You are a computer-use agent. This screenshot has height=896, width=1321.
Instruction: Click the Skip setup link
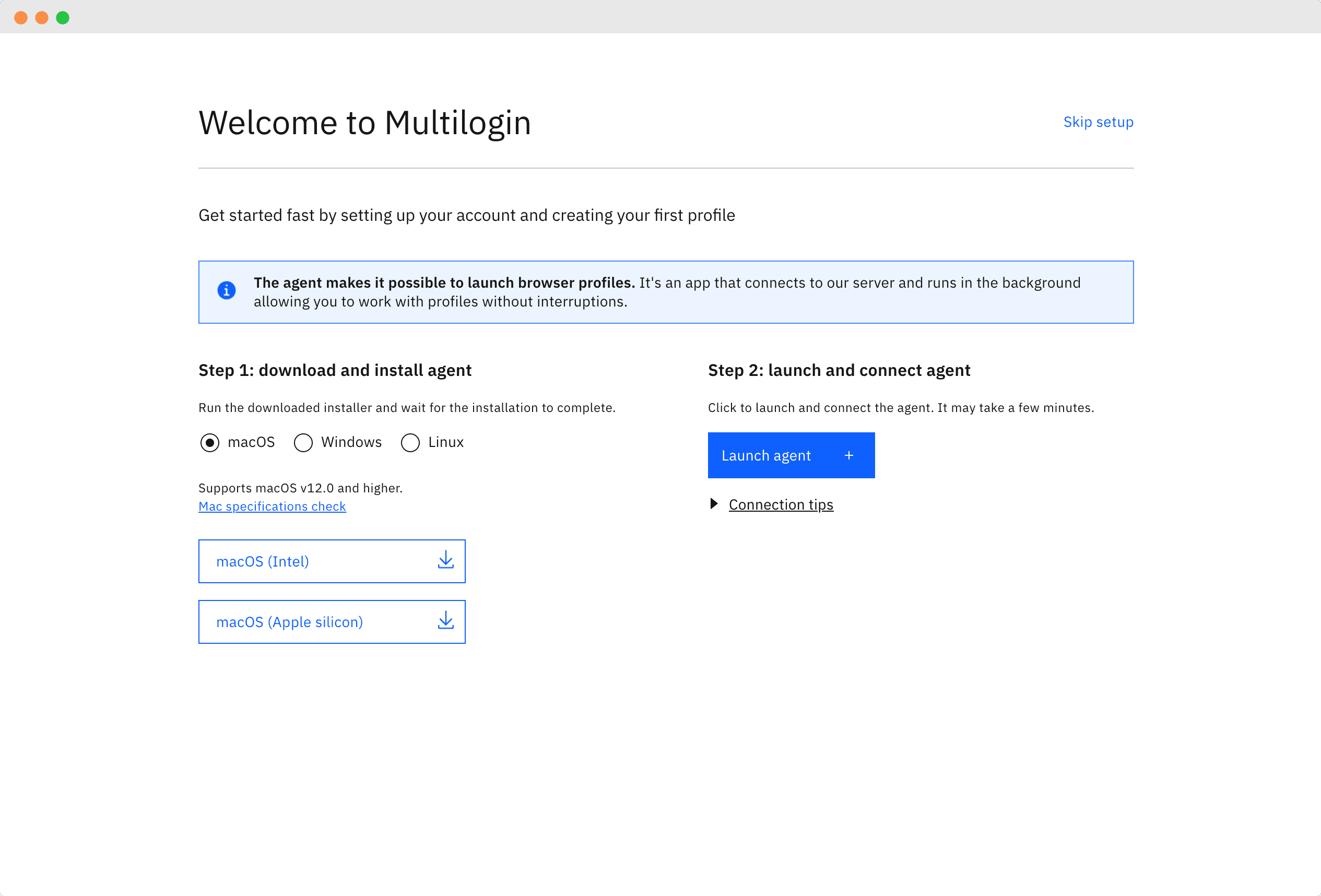1098,122
